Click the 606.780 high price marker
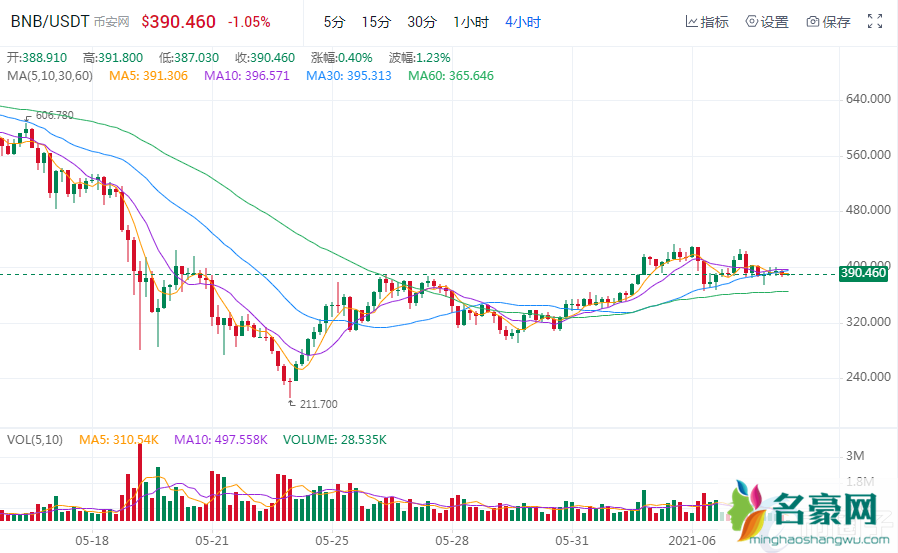This screenshot has width=898, height=553. (54, 115)
